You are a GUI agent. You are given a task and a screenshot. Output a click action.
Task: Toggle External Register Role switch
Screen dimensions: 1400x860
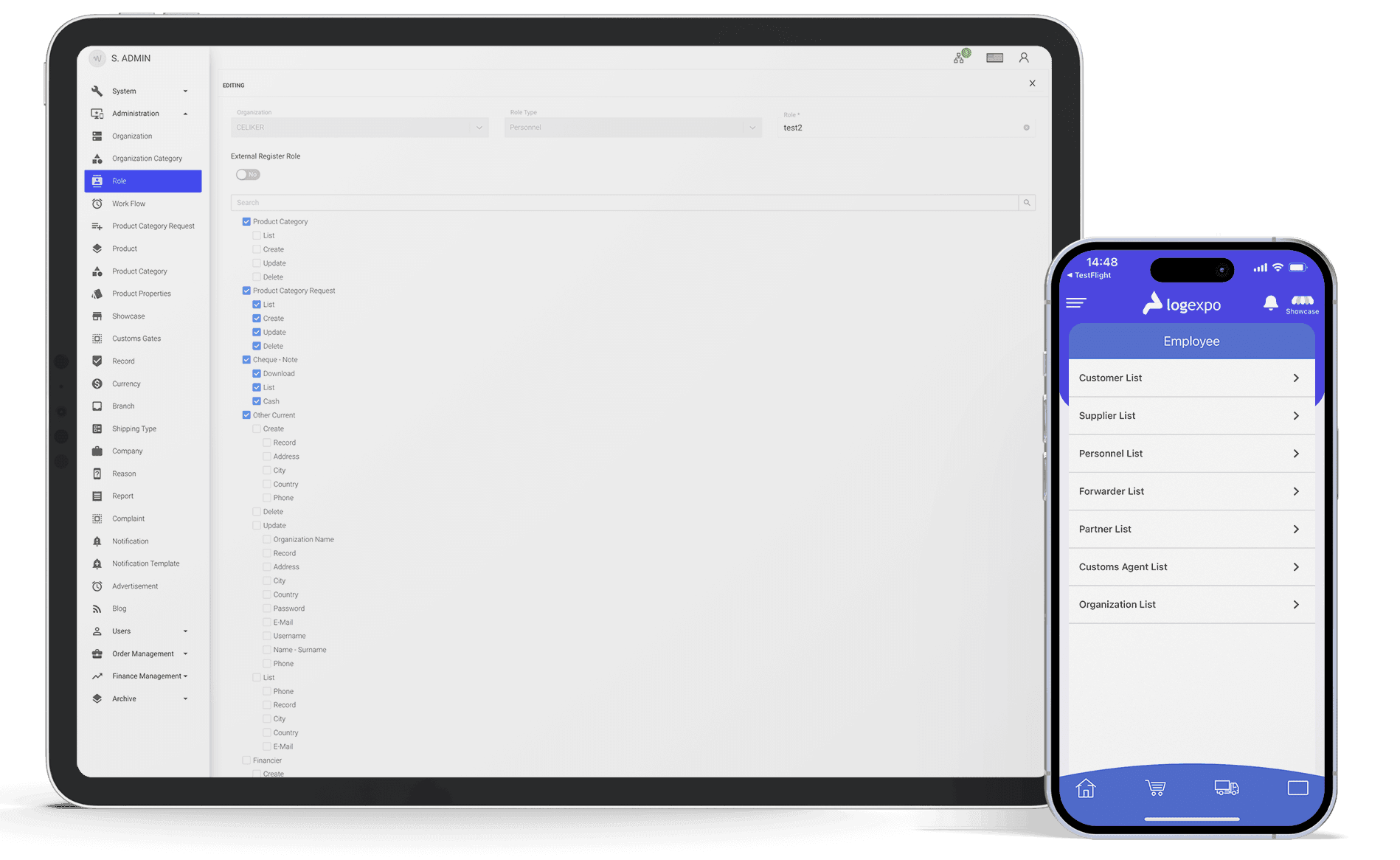point(248,175)
